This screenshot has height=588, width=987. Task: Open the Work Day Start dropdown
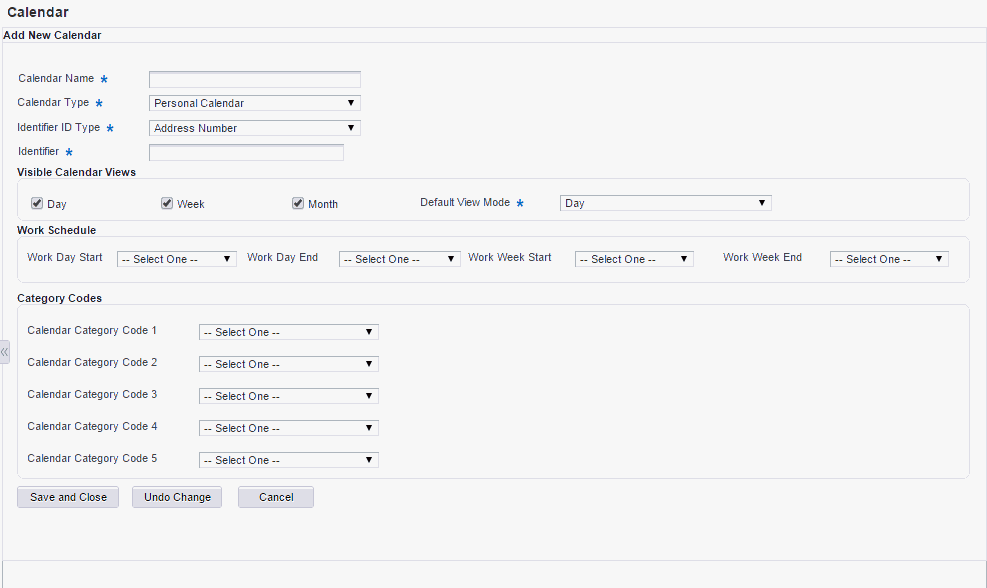(177, 259)
